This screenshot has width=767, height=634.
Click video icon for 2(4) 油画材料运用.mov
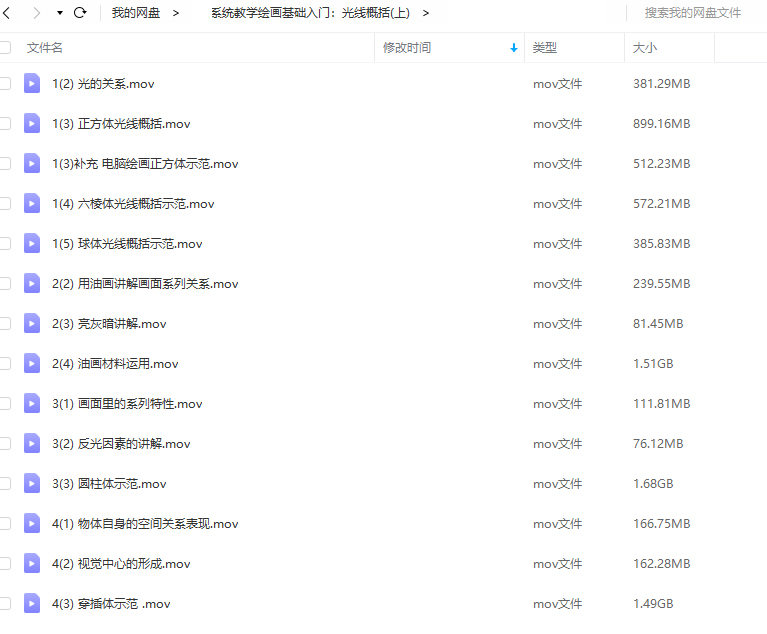tap(32, 364)
